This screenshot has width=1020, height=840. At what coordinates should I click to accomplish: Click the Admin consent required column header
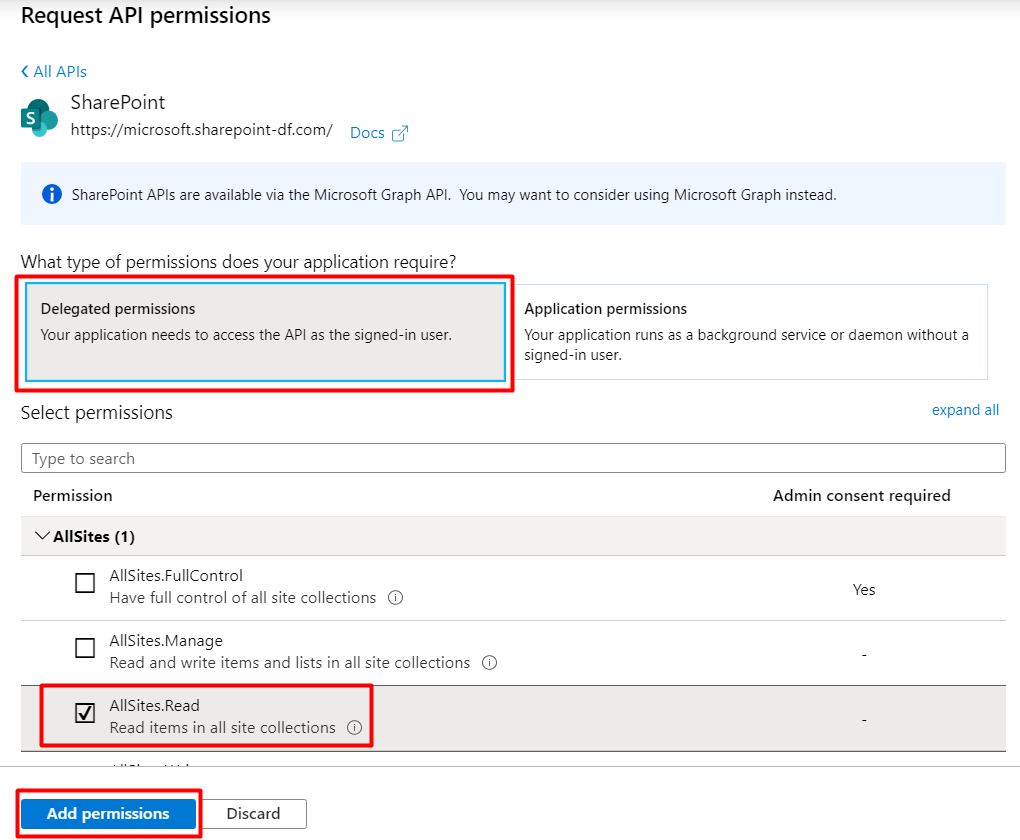pyautogui.click(x=861, y=496)
